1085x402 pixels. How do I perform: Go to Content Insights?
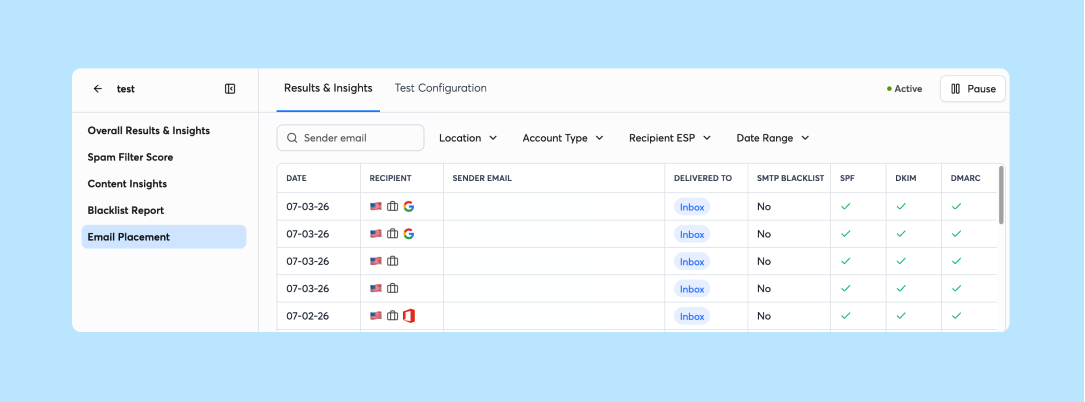click(127, 184)
